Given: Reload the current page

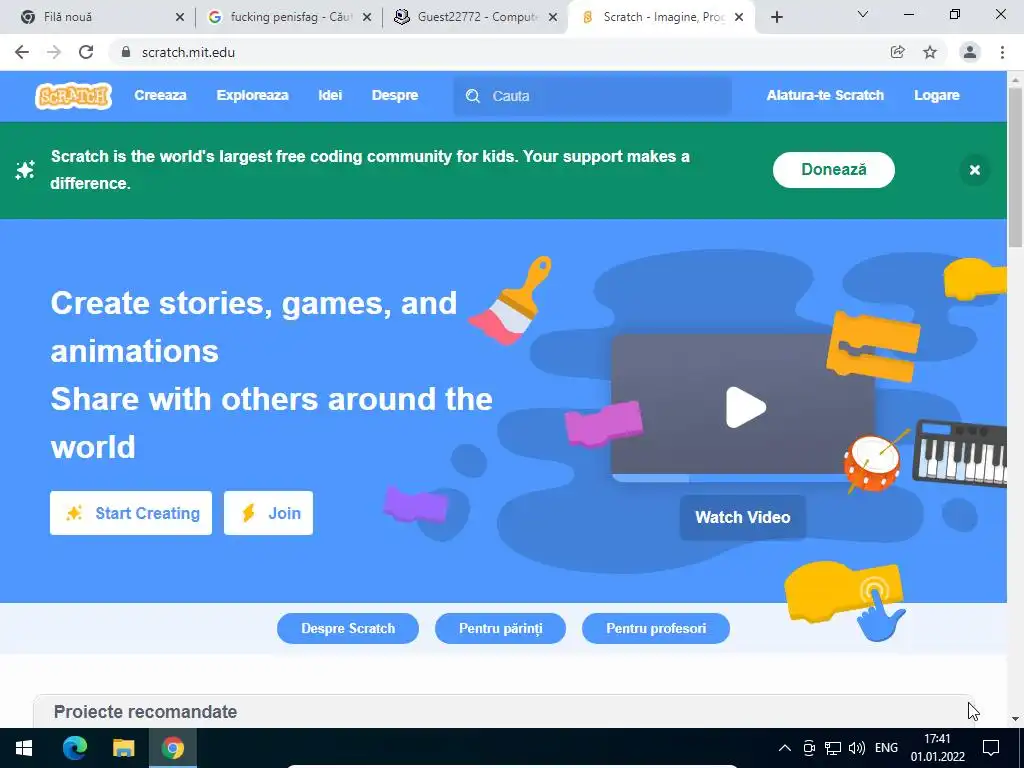Looking at the screenshot, I should (x=86, y=52).
